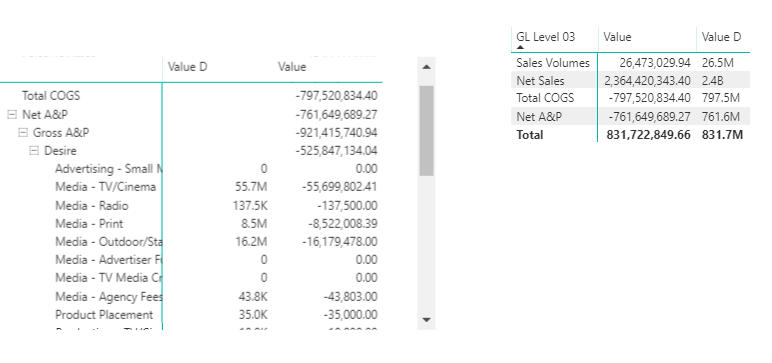772x363 pixels.
Task: Click the 16.2M Value D cell
Action: pyautogui.click(x=252, y=242)
